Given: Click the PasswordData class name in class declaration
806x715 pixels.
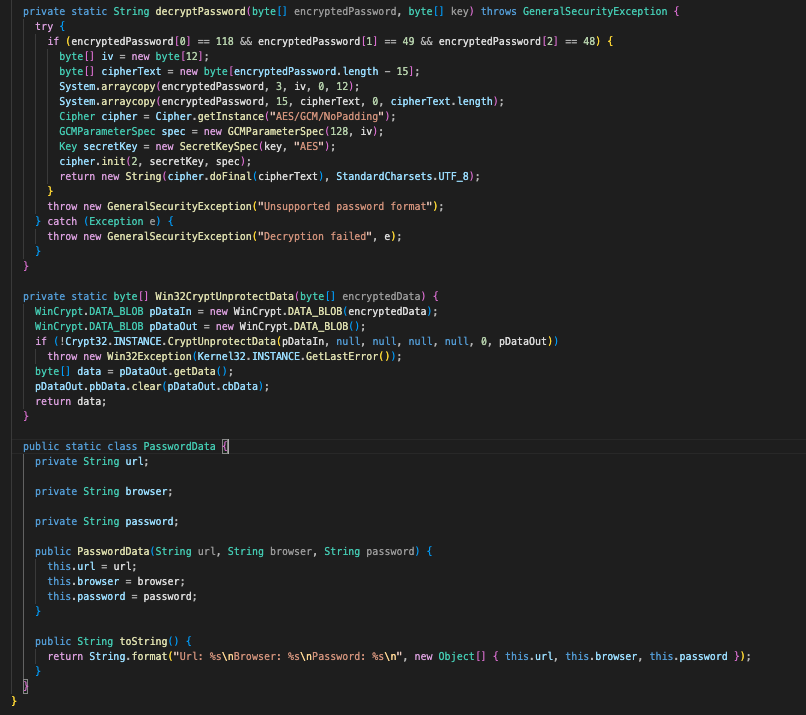Looking at the screenshot, I should [179, 446].
